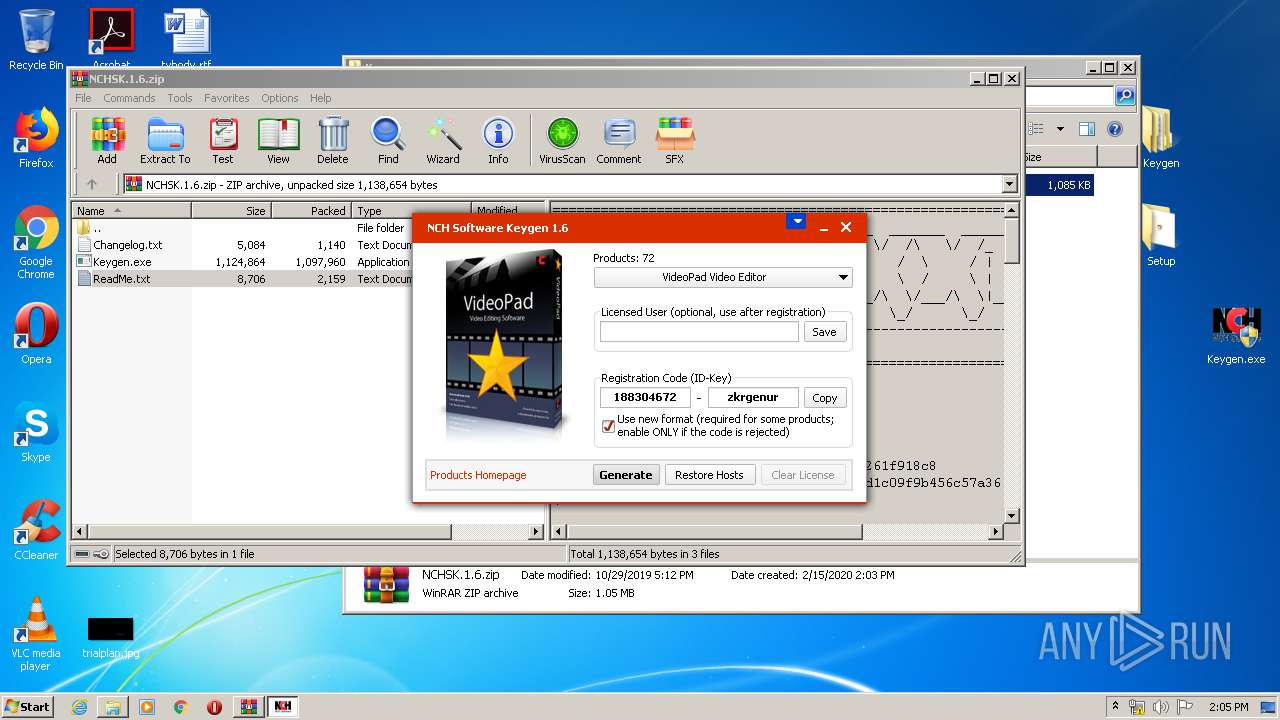Image resolution: width=1280 pixels, height=720 pixels.
Task: Go up one folder level arrow
Action: coord(92,184)
